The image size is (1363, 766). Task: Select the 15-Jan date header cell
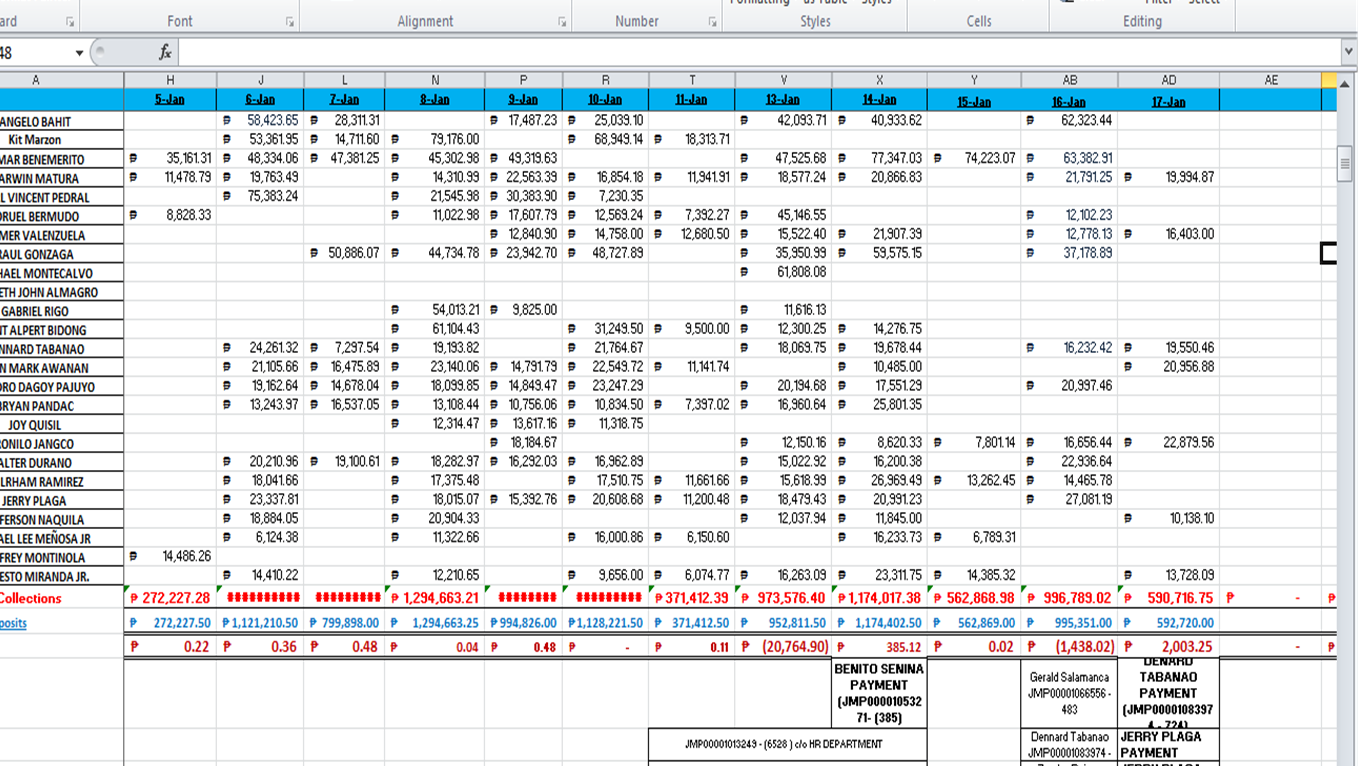pyautogui.click(x=974, y=102)
